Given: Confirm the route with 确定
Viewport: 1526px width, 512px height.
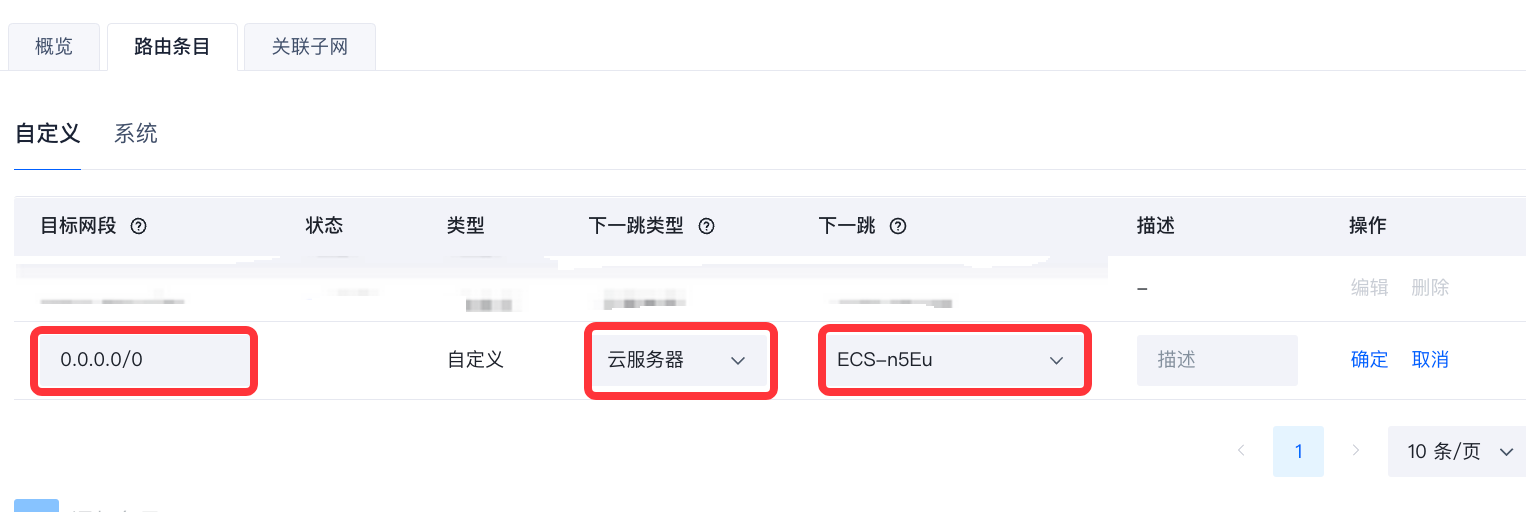Looking at the screenshot, I should click(1369, 360).
